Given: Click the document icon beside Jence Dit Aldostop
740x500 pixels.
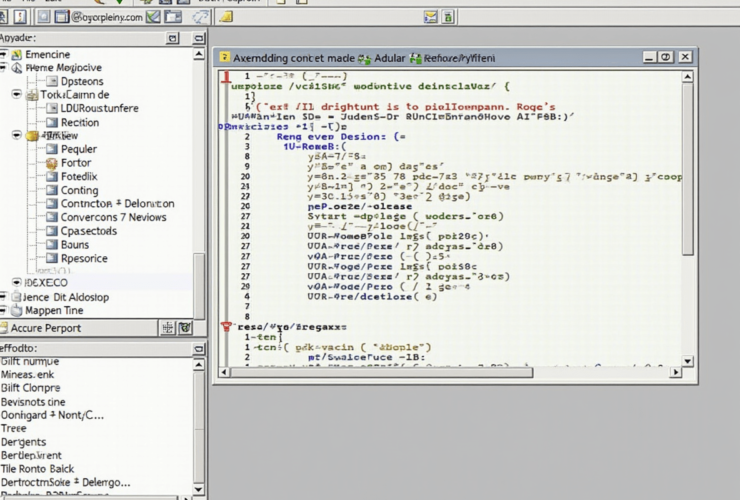Looking at the screenshot, I should pyautogui.click(x=17, y=297).
